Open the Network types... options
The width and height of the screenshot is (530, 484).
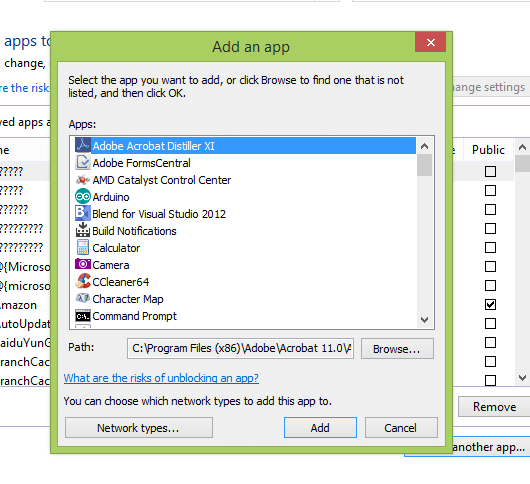click(x=139, y=428)
